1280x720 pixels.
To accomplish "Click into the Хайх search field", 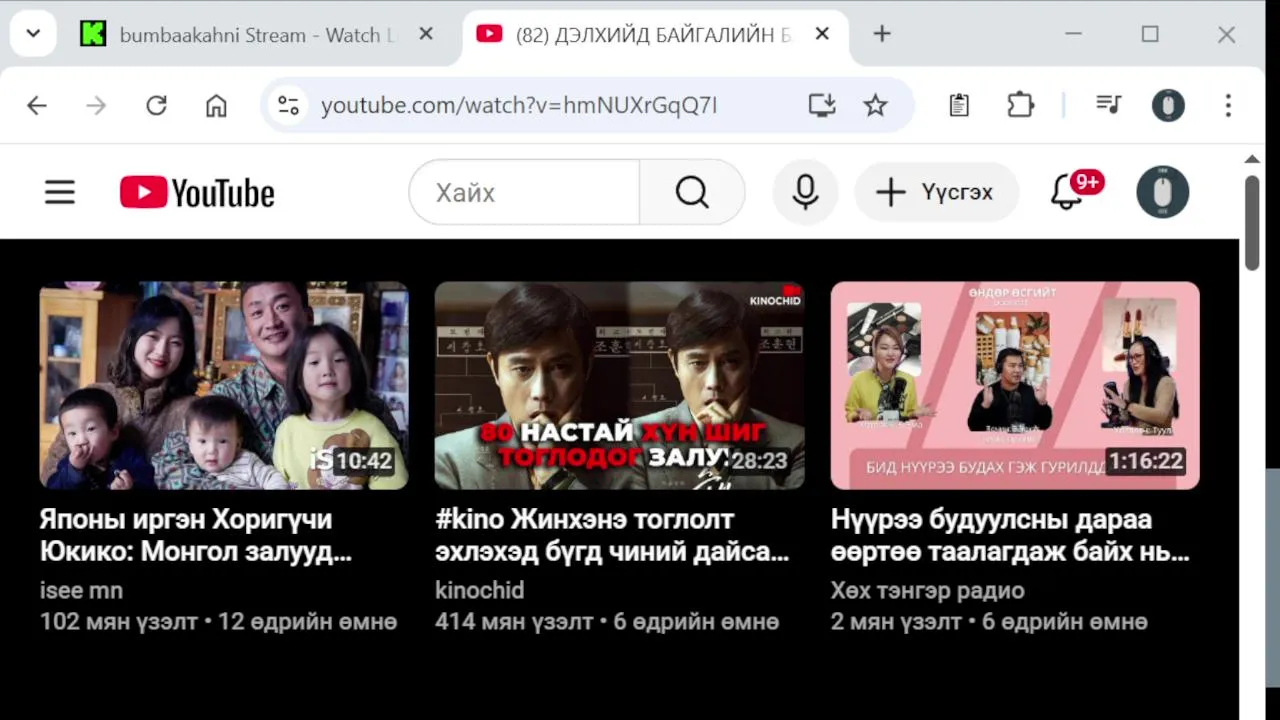I will click(524, 192).
